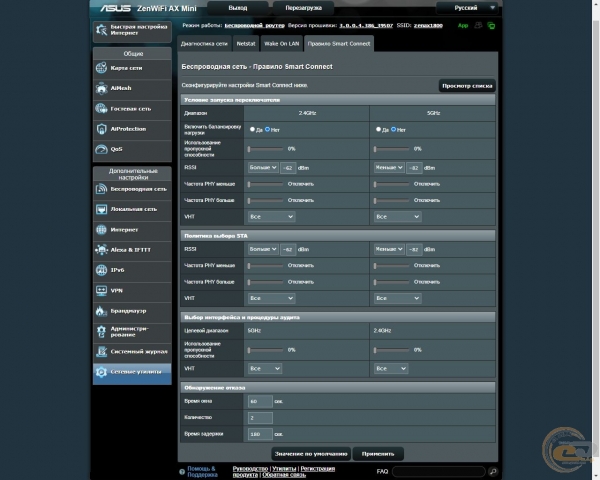Select Нет load balancing for 5GHz
600x480 pixels.
393,129
